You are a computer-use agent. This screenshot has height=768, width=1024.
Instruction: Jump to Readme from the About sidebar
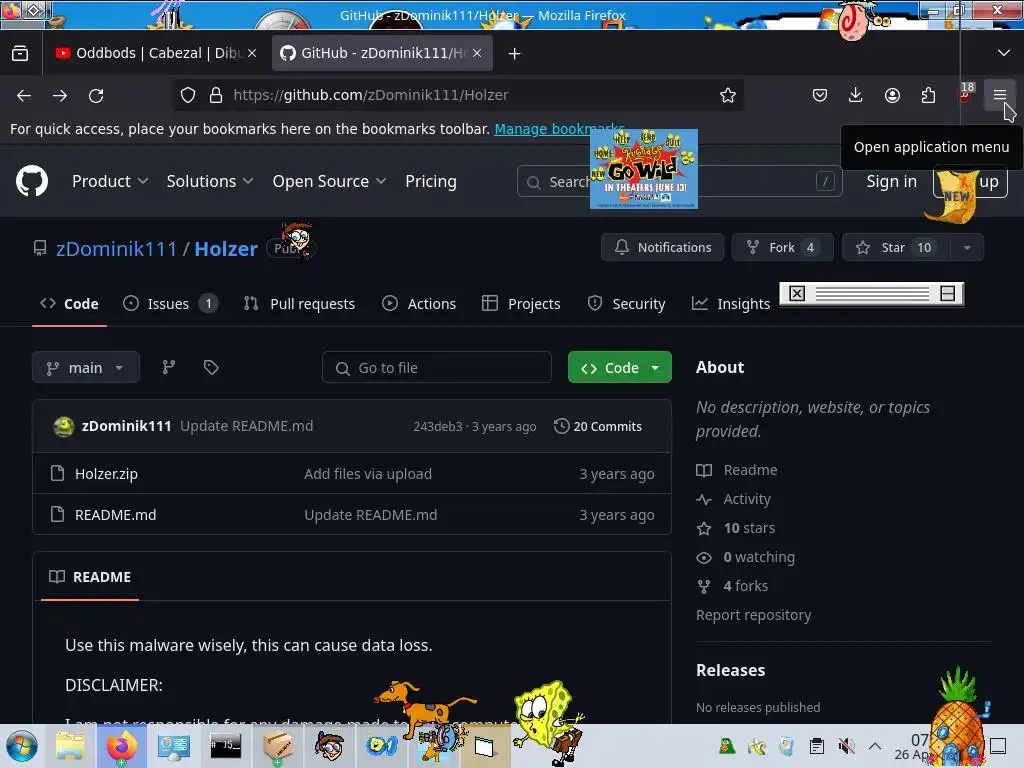(737, 470)
